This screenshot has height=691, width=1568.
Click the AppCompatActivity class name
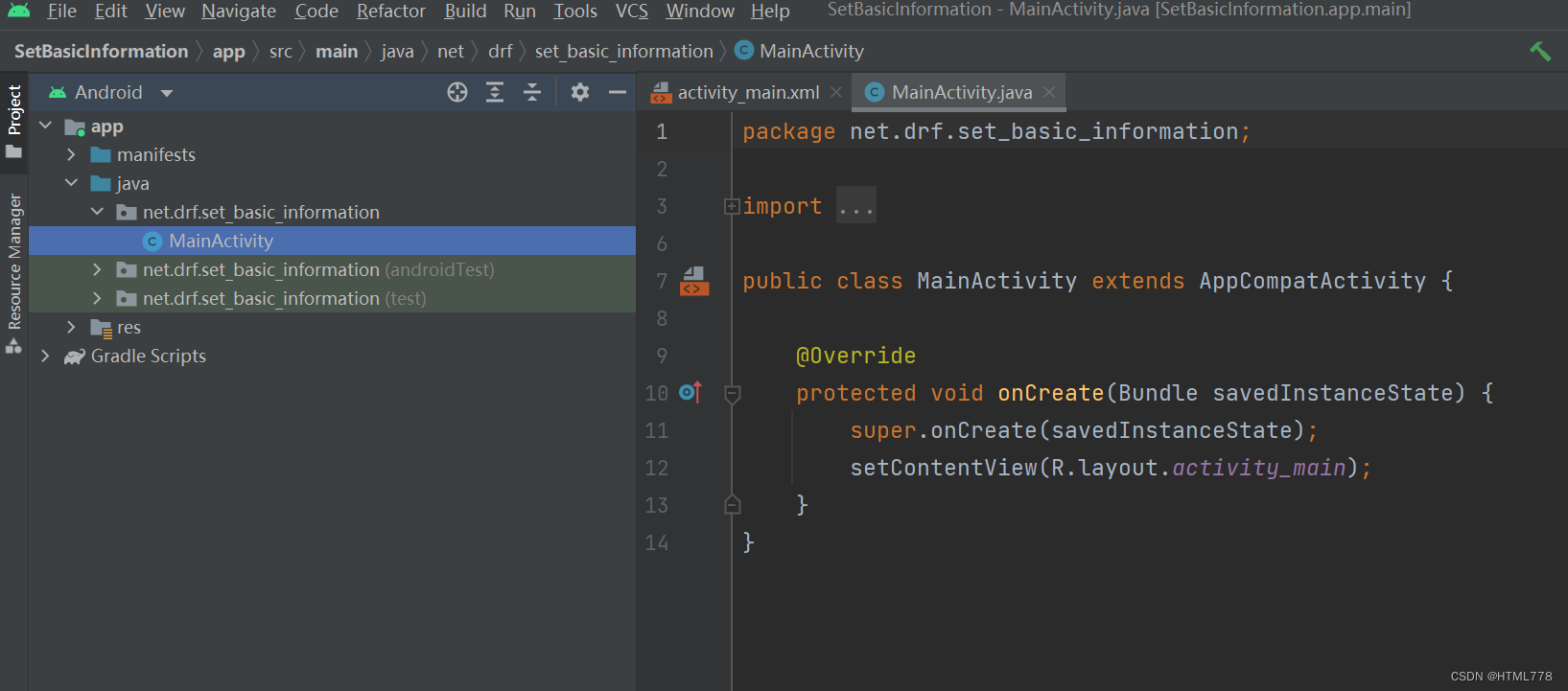tap(1312, 281)
